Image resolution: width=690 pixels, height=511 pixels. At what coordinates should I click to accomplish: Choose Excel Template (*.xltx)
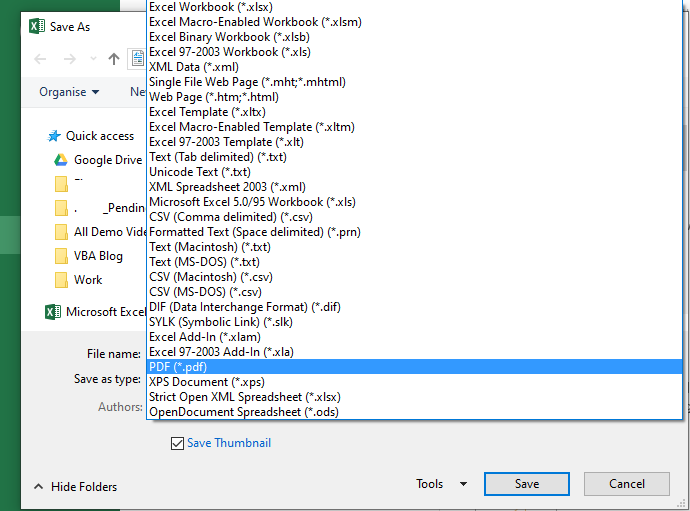tap(414, 112)
